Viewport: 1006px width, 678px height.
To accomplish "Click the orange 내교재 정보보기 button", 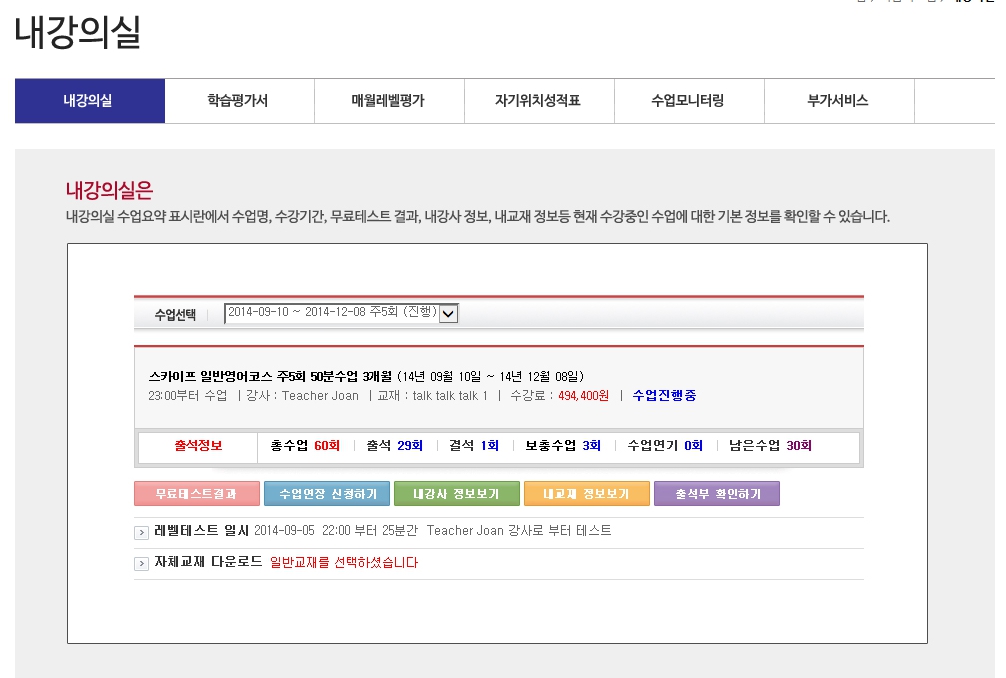I will (x=586, y=494).
